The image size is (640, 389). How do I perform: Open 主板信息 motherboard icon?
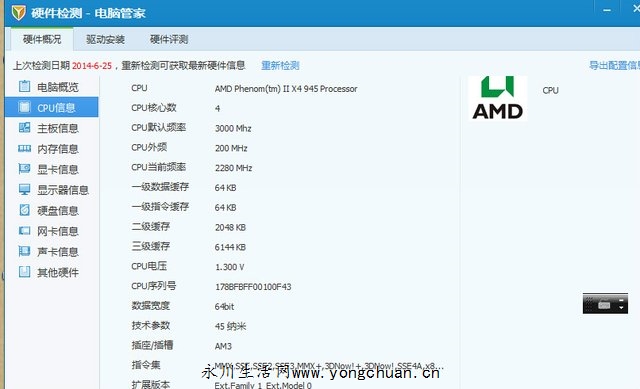[x=24, y=128]
